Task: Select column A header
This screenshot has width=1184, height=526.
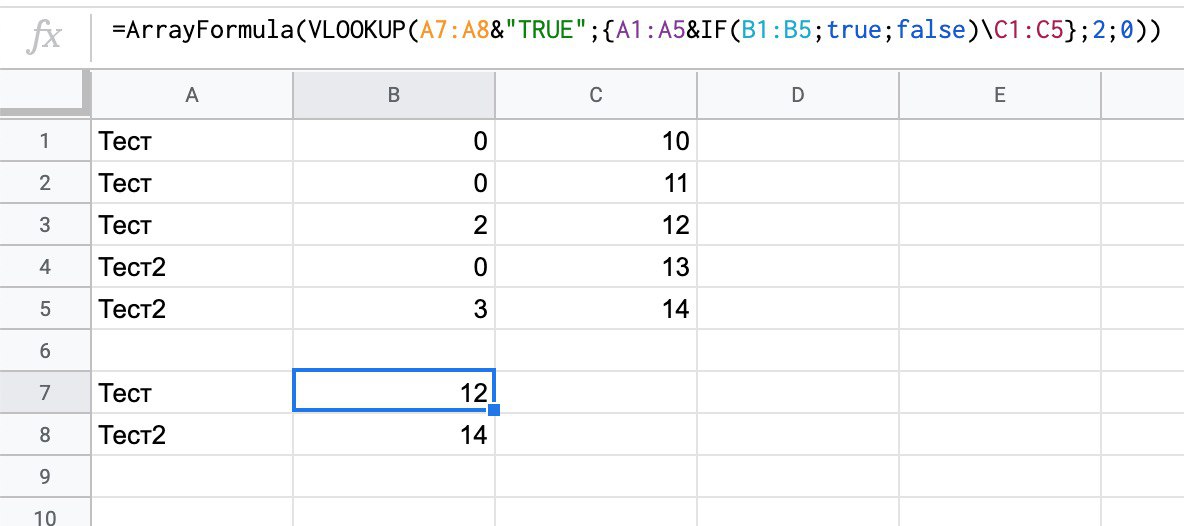Action: click(x=191, y=95)
